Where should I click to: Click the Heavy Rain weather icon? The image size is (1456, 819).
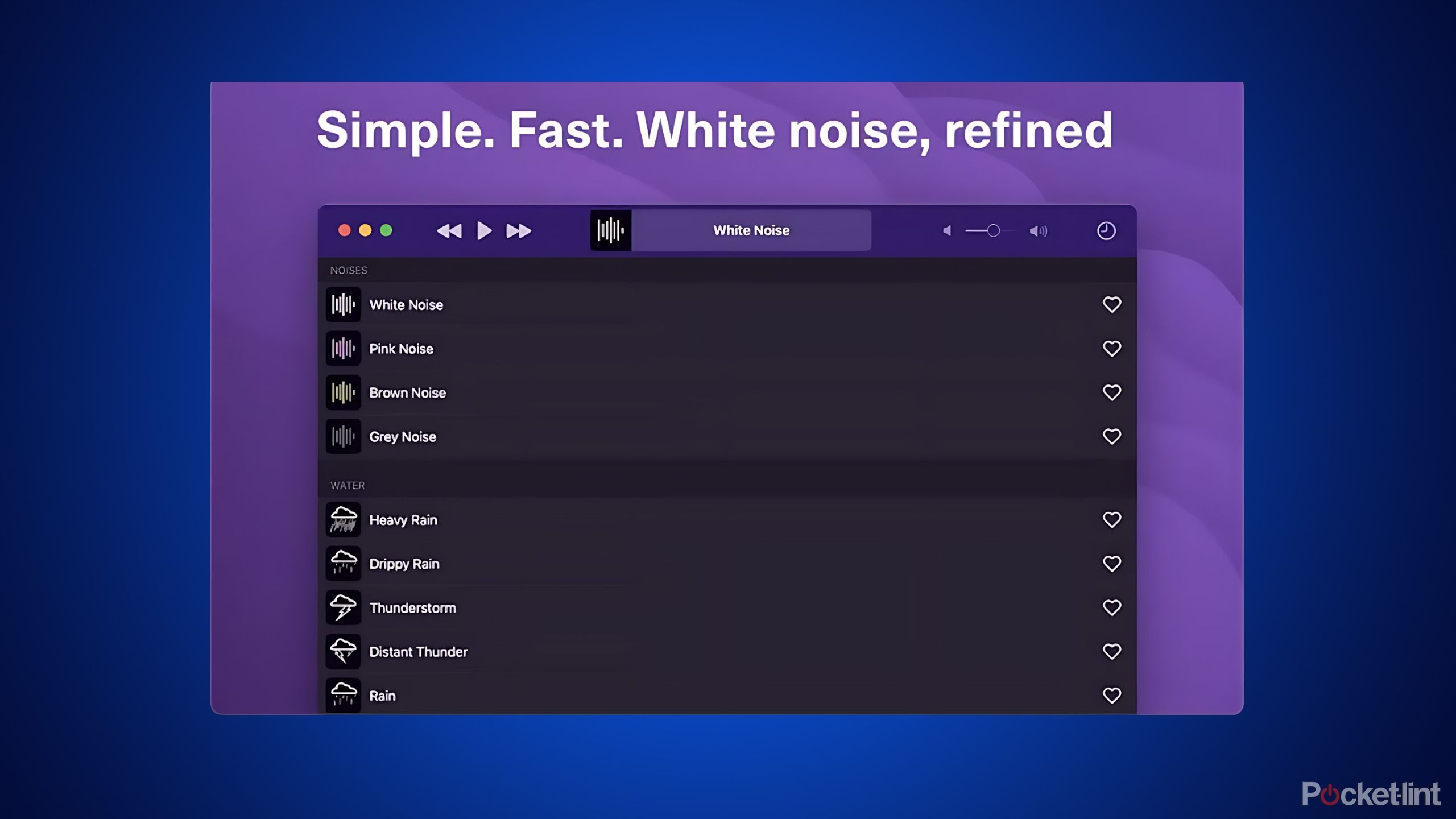pos(343,519)
